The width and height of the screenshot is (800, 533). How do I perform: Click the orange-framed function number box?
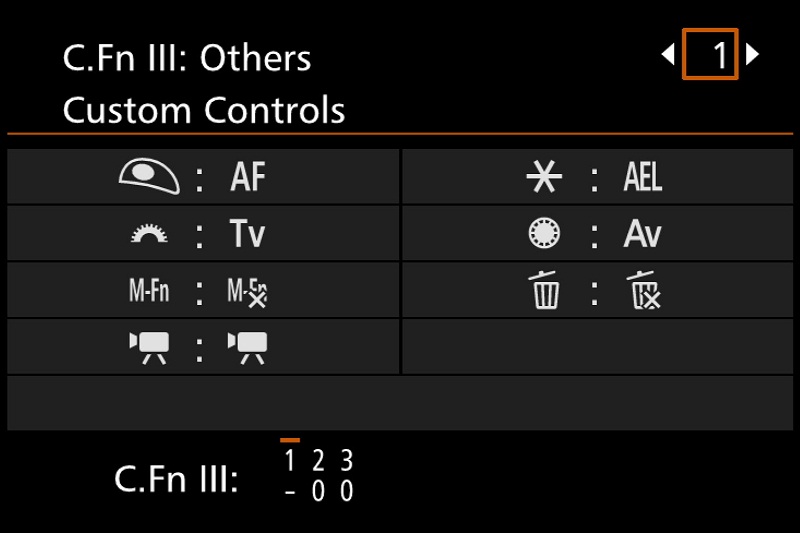pos(710,54)
